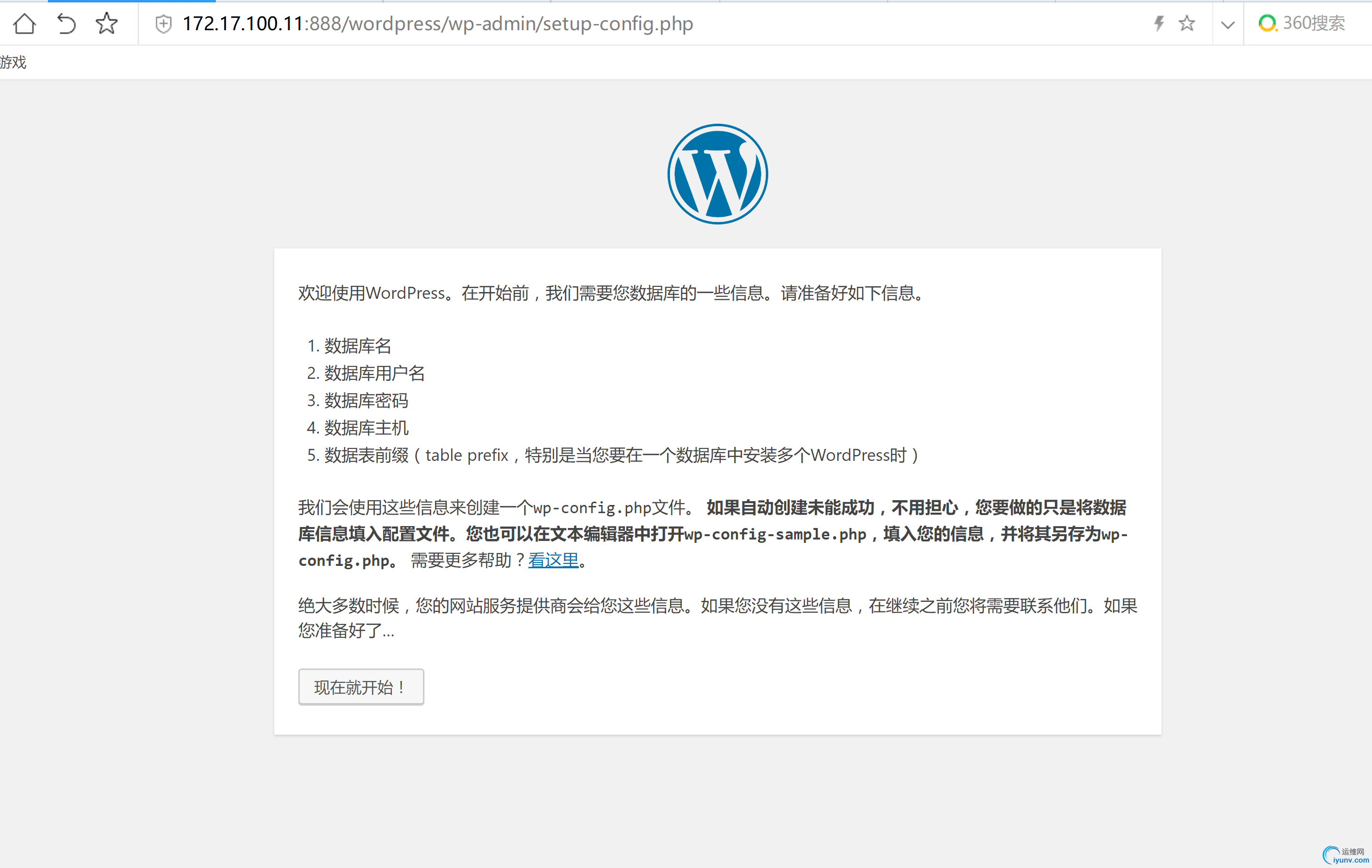Click the home icon in browser toolbar
The image size is (1372, 868).
23,24
